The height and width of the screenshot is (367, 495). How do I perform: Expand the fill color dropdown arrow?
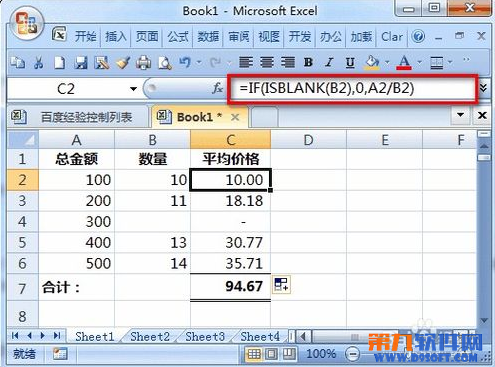coord(387,62)
